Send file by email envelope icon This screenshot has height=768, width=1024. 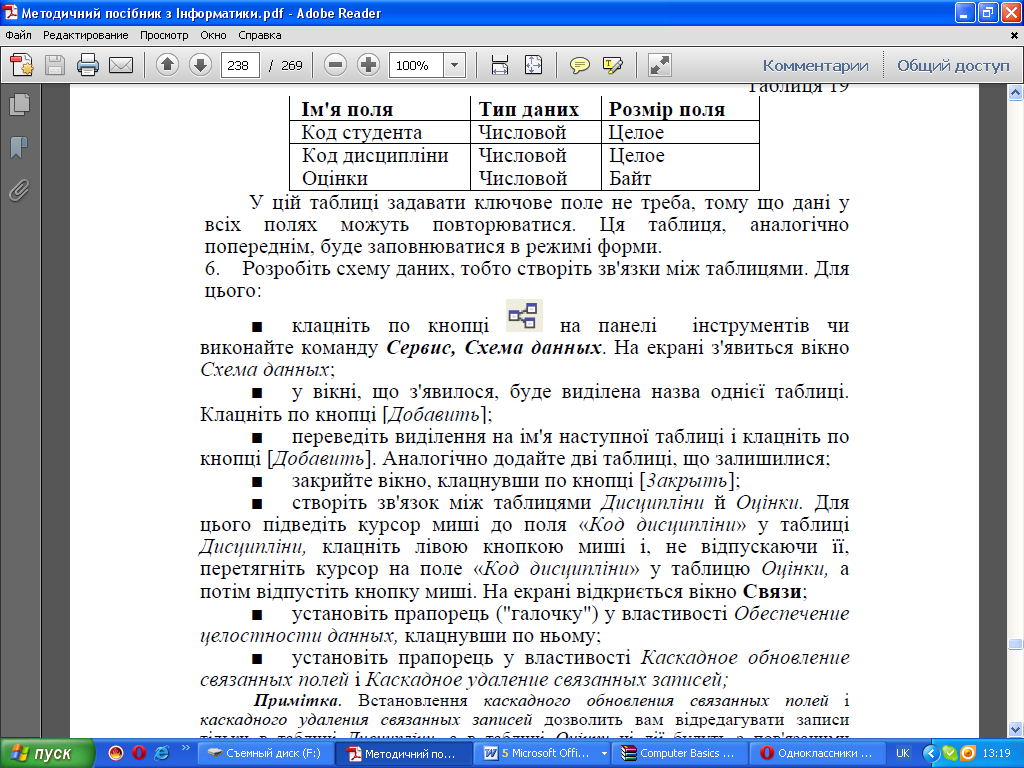pos(121,65)
